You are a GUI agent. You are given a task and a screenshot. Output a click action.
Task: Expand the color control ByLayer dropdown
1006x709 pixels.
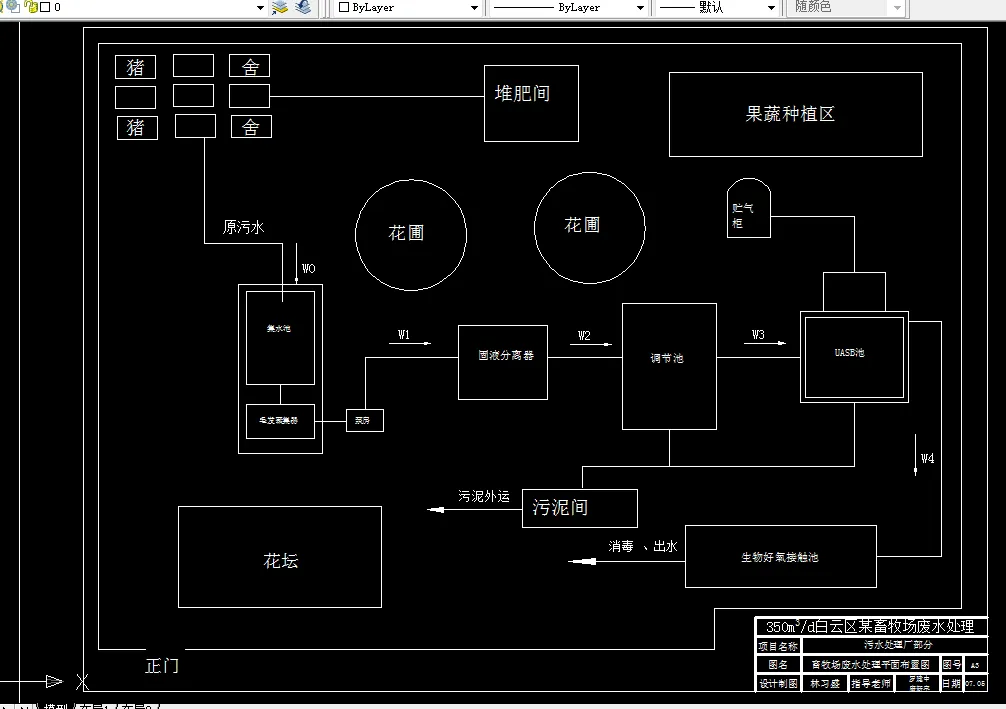476,8
